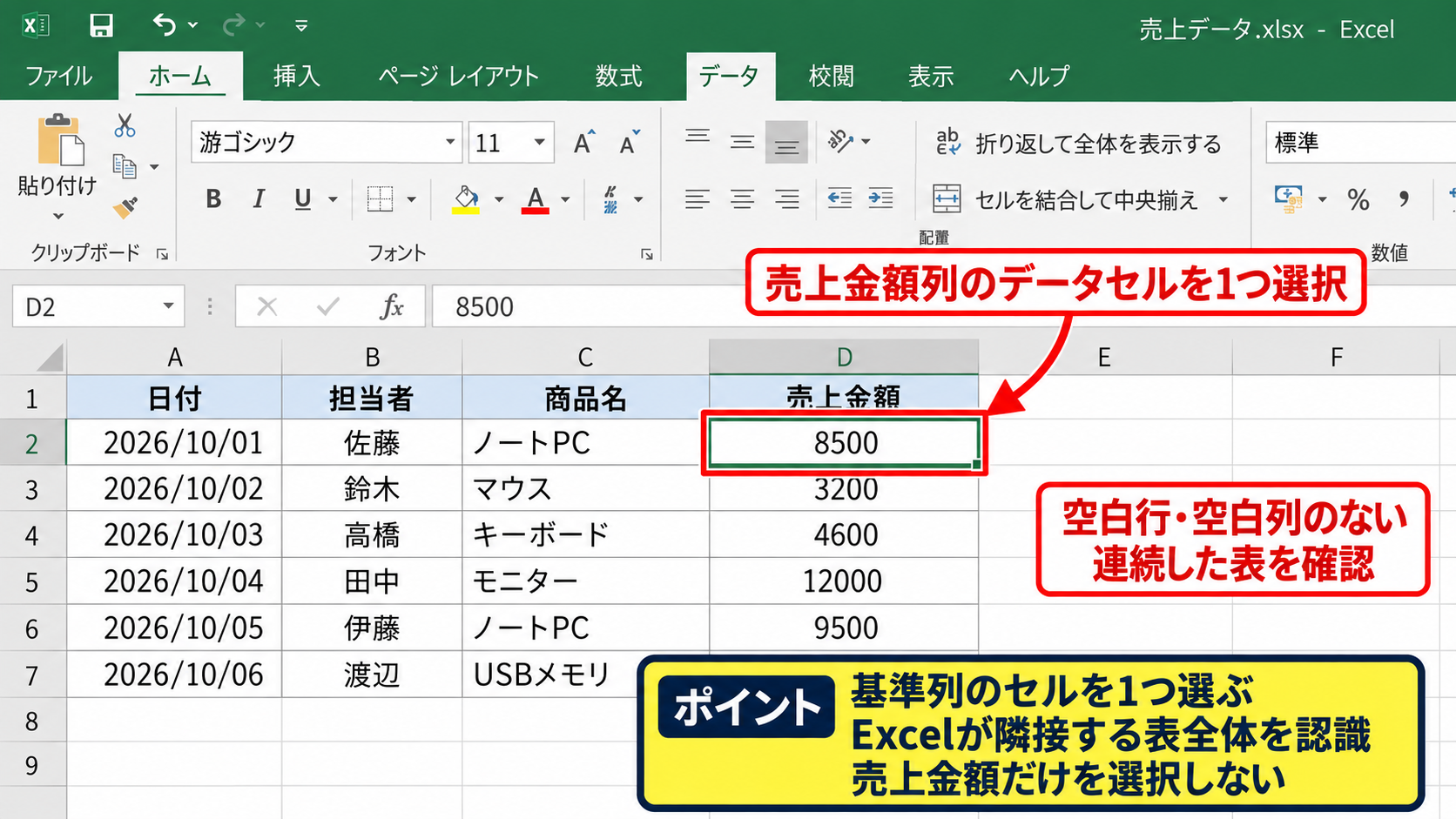Open the 游ゴシック font name dropdown
The height and width of the screenshot is (819, 1456).
[450, 142]
